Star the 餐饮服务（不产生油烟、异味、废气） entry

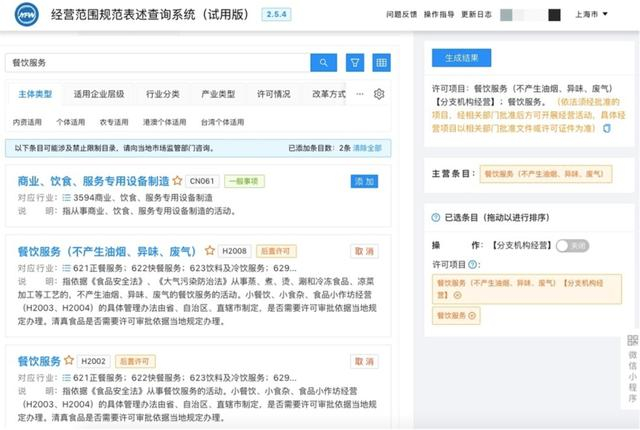(210, 250)
